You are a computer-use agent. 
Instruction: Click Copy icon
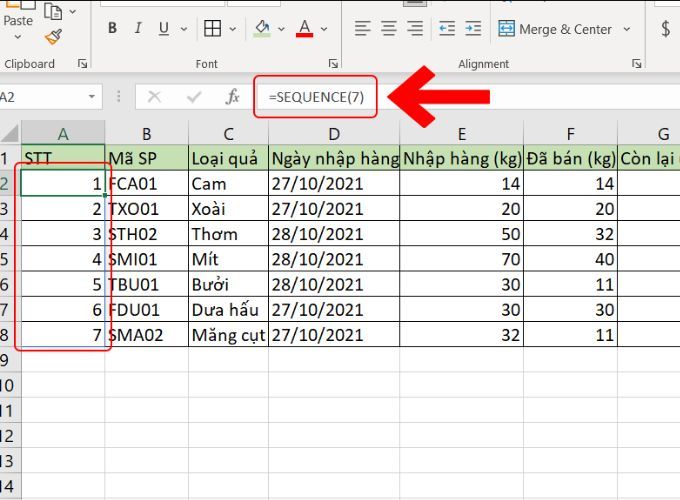click(53, 11)
